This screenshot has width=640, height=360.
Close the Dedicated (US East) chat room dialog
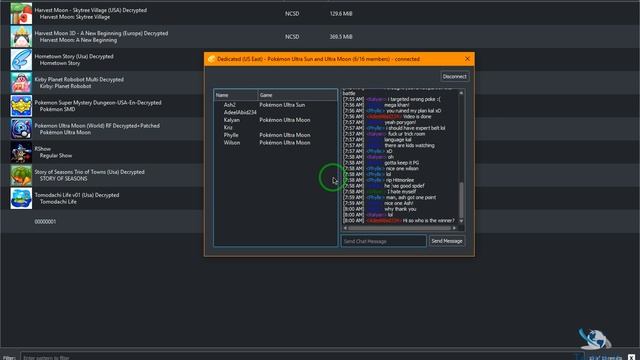pyautogui.click(x=467, y=59)
